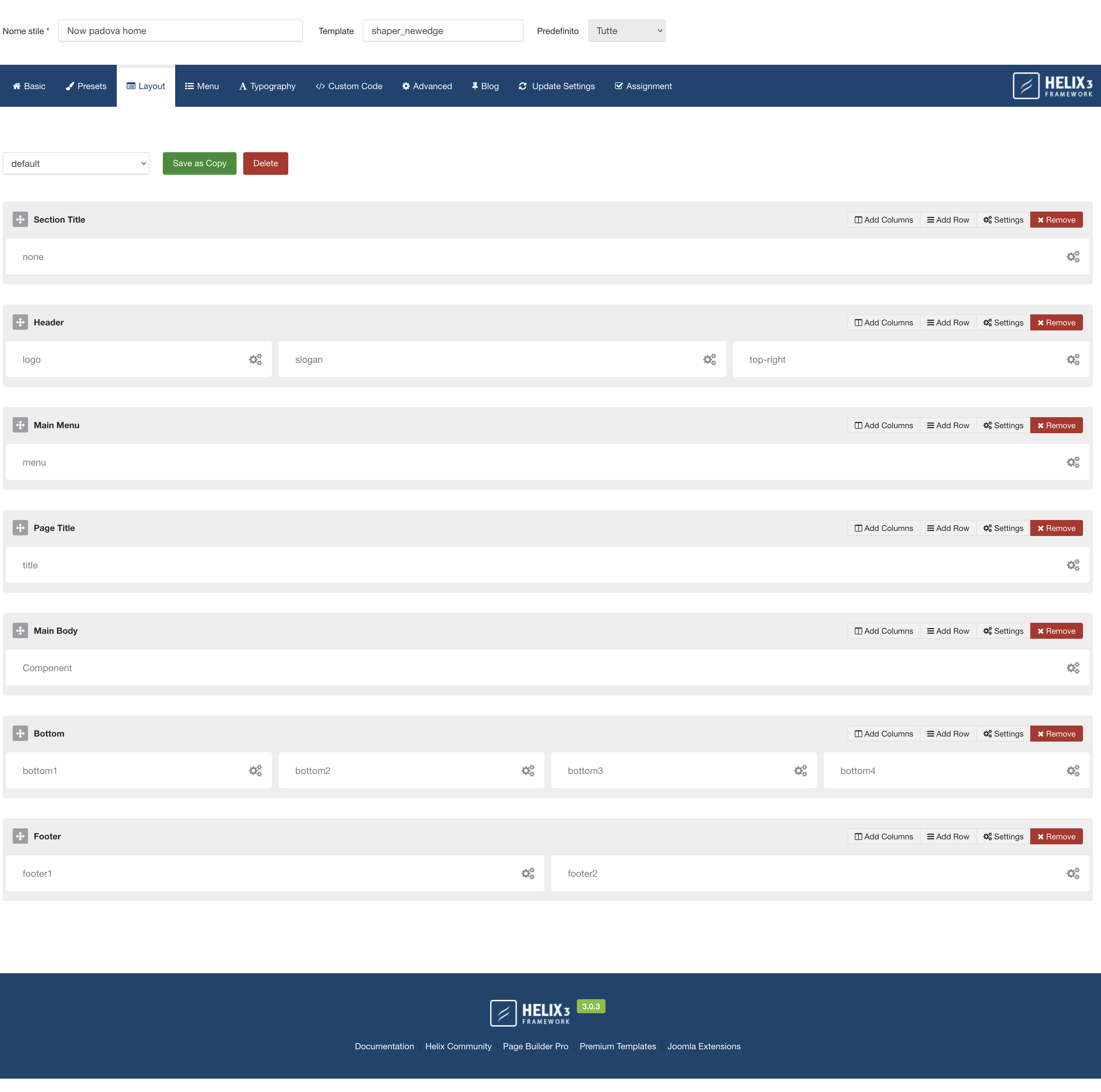Remove the Page Title section

[x=1056, y=528]
